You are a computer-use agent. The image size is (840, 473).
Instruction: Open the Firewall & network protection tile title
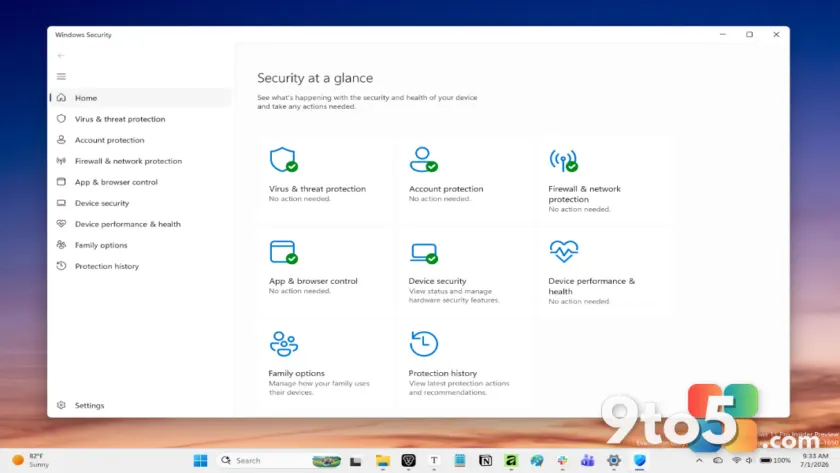point(584,194)
